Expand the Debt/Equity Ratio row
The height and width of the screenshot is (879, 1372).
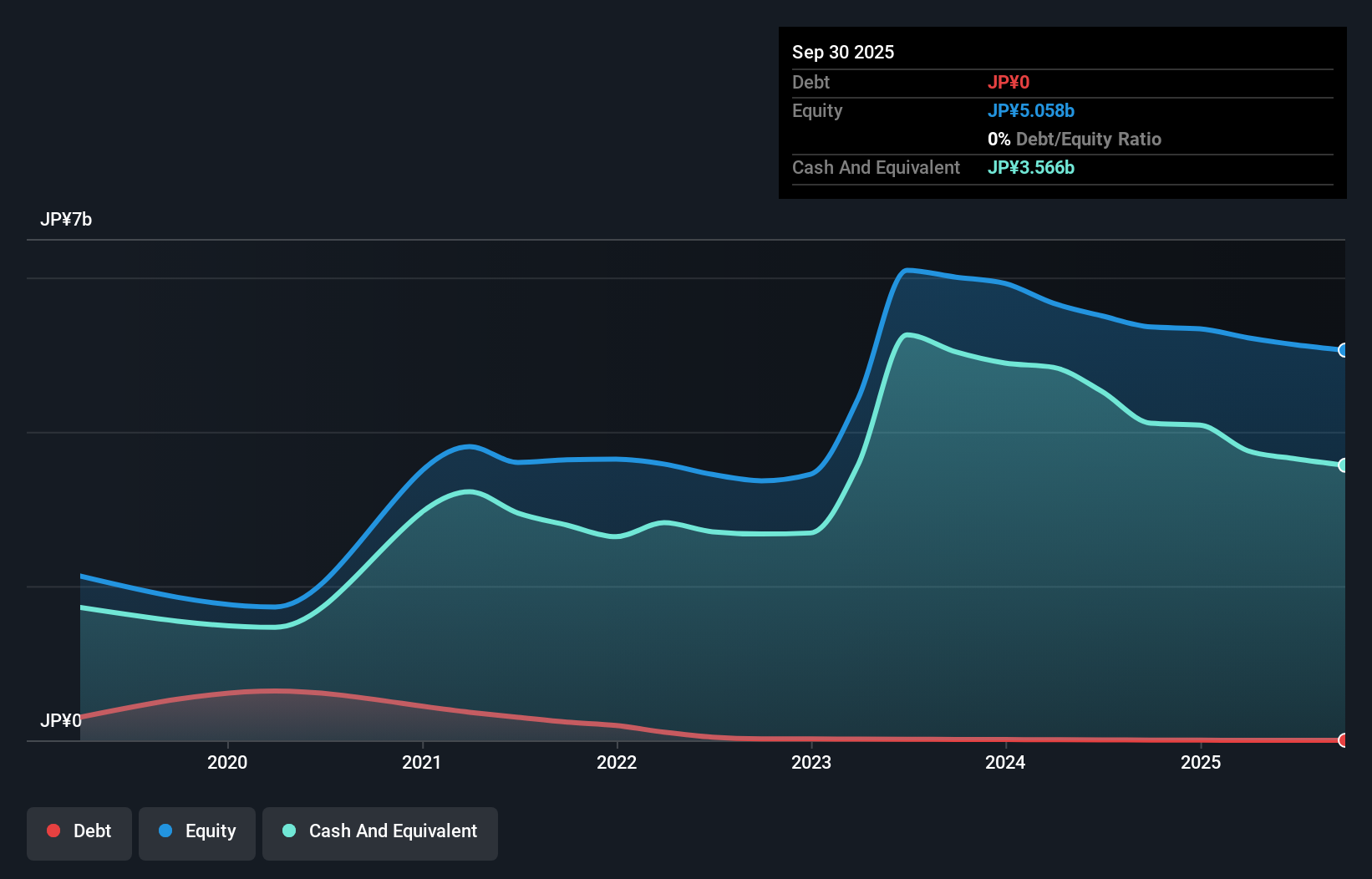pos(1075,139)
